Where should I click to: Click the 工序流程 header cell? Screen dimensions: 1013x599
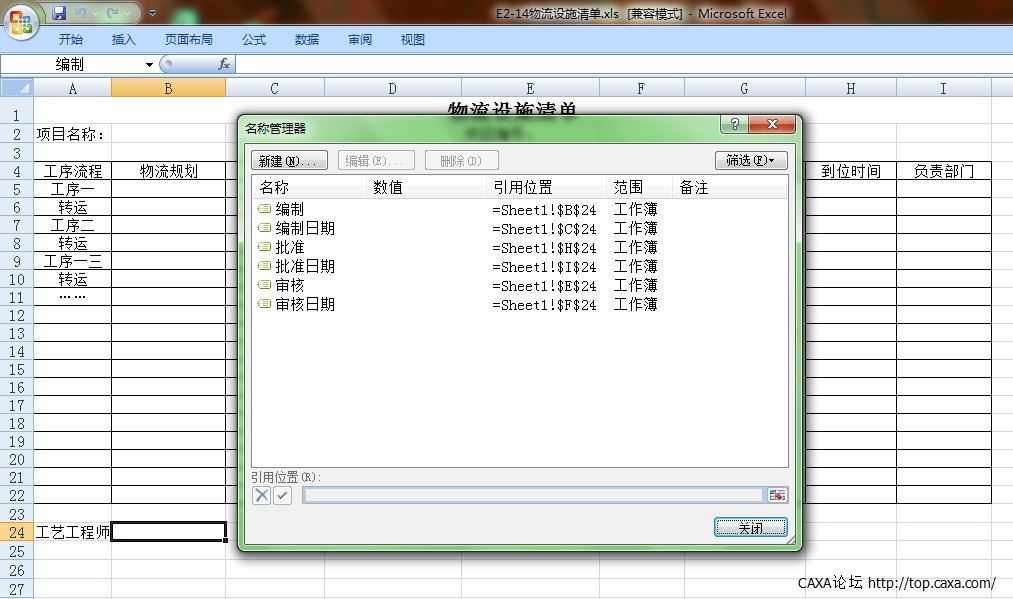coord(72,171)
